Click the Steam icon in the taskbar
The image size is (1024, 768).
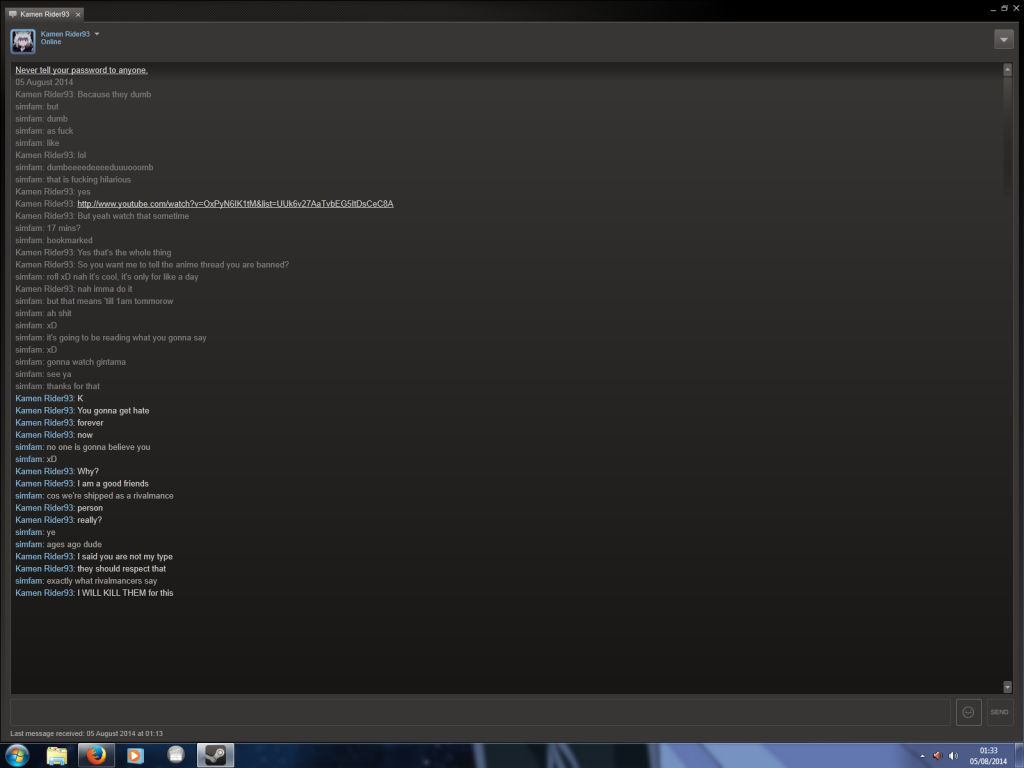tap(214, 755)
